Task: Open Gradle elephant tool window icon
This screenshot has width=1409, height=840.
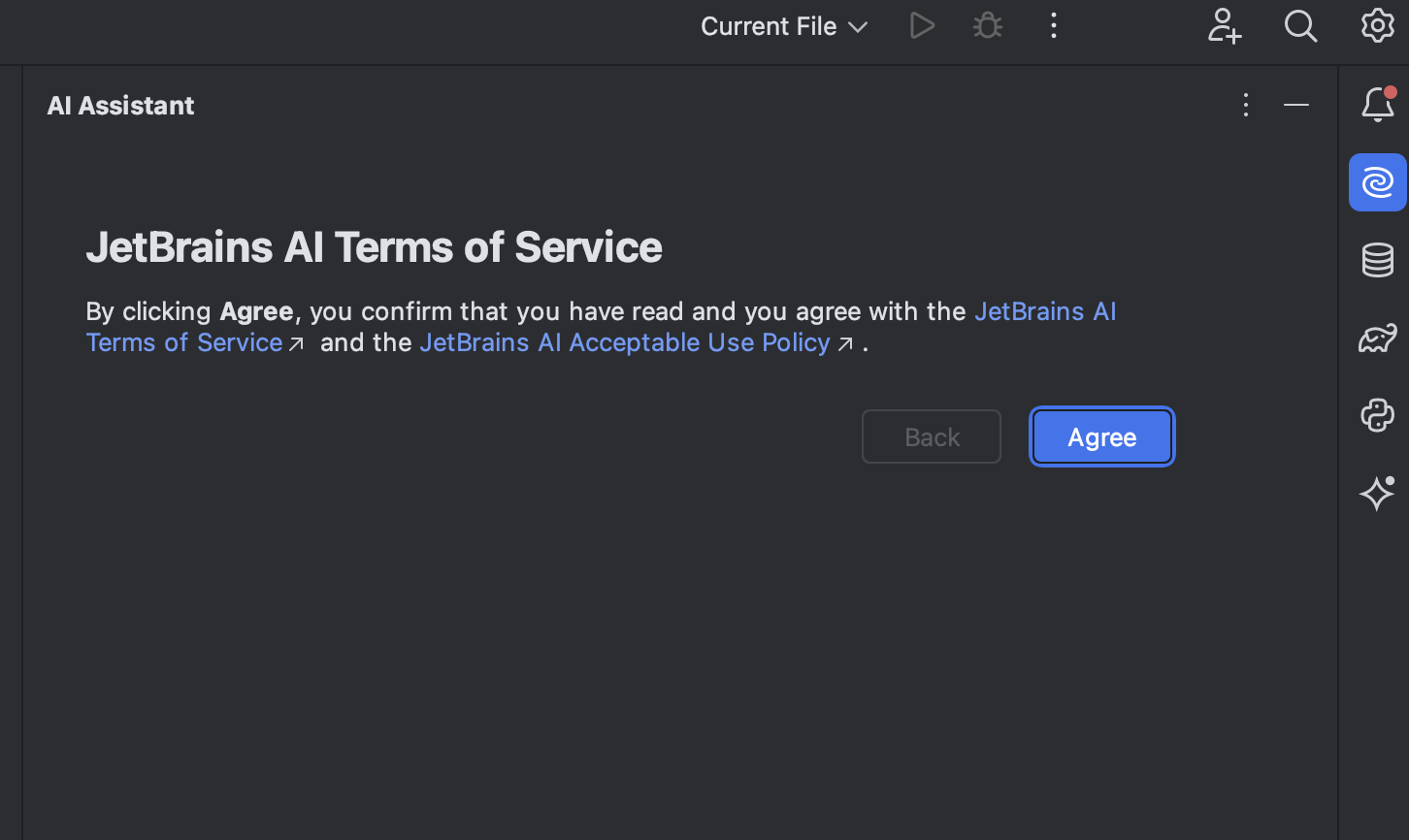Action: (1378, 339)
